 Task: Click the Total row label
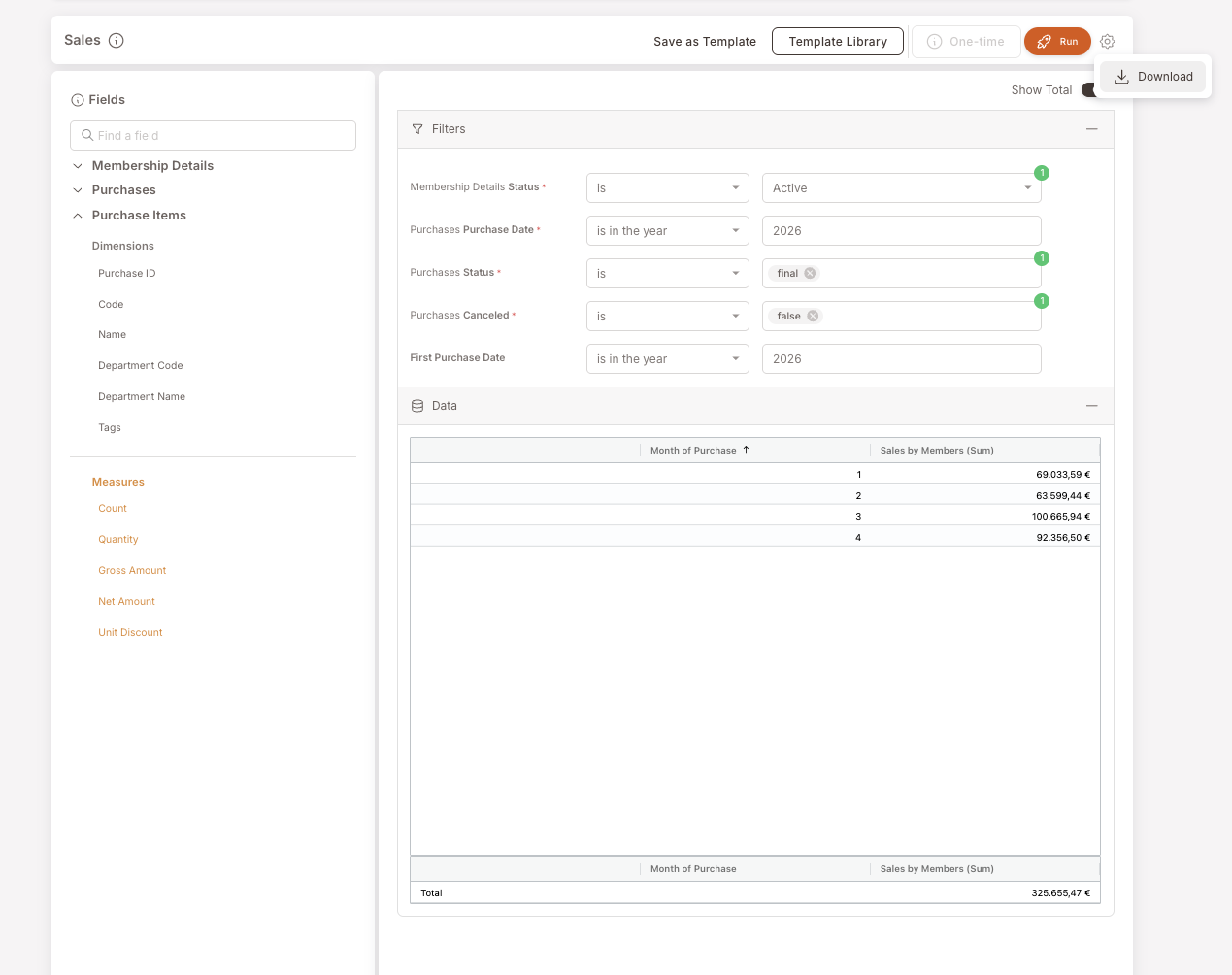point(432,893)
